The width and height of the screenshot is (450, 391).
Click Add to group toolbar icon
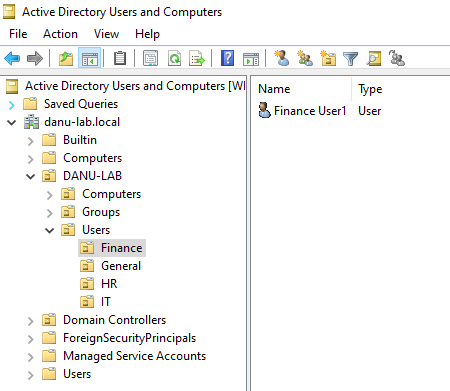(397, 58)
